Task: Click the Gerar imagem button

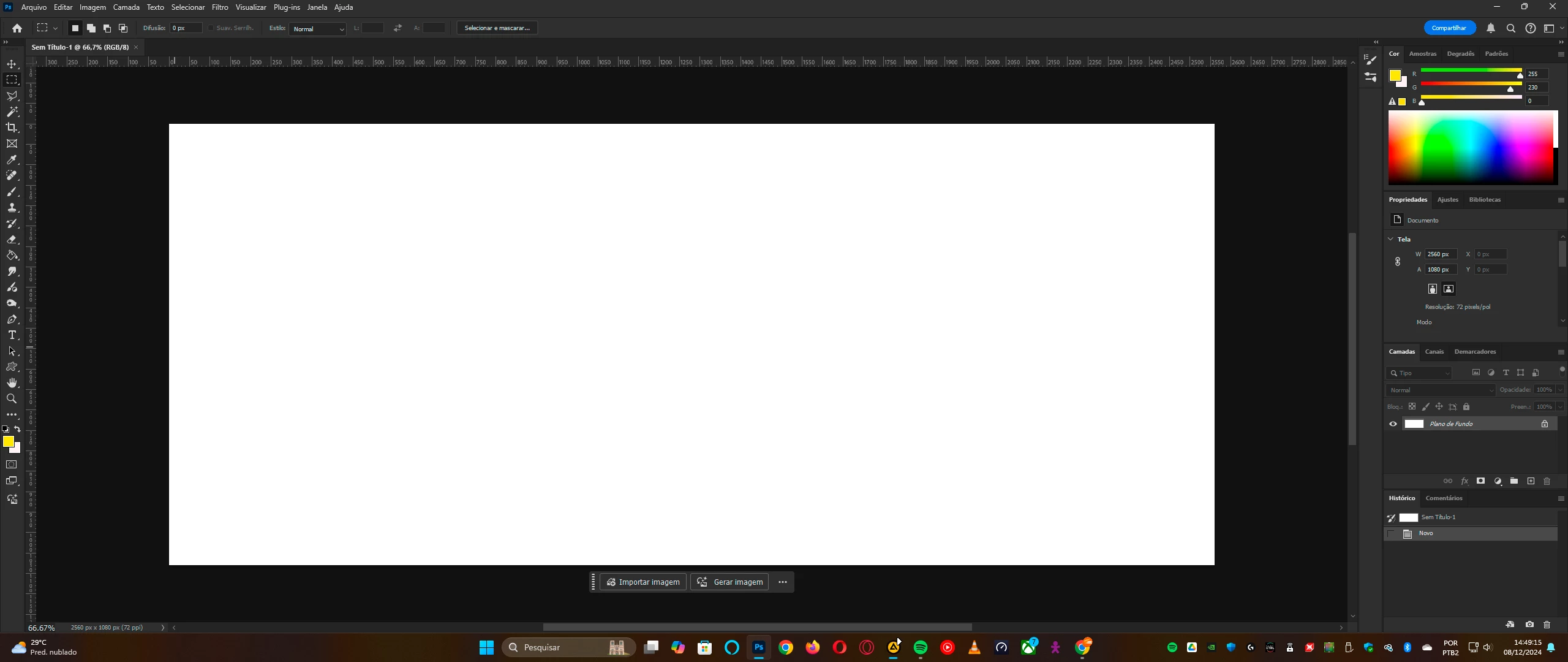Action: 729,582
